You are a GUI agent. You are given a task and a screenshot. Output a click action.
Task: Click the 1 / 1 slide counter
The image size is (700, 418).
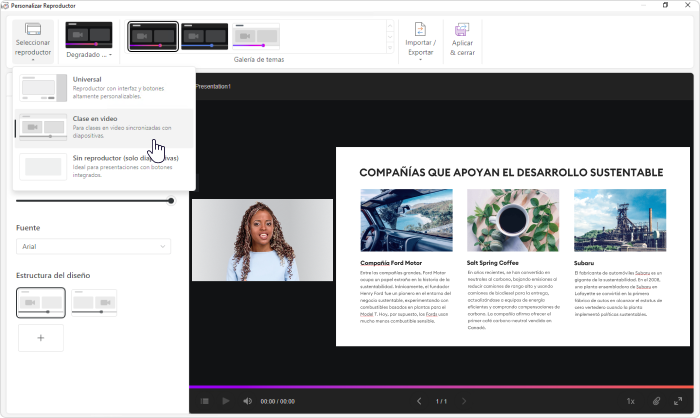[x=441, y=401]
